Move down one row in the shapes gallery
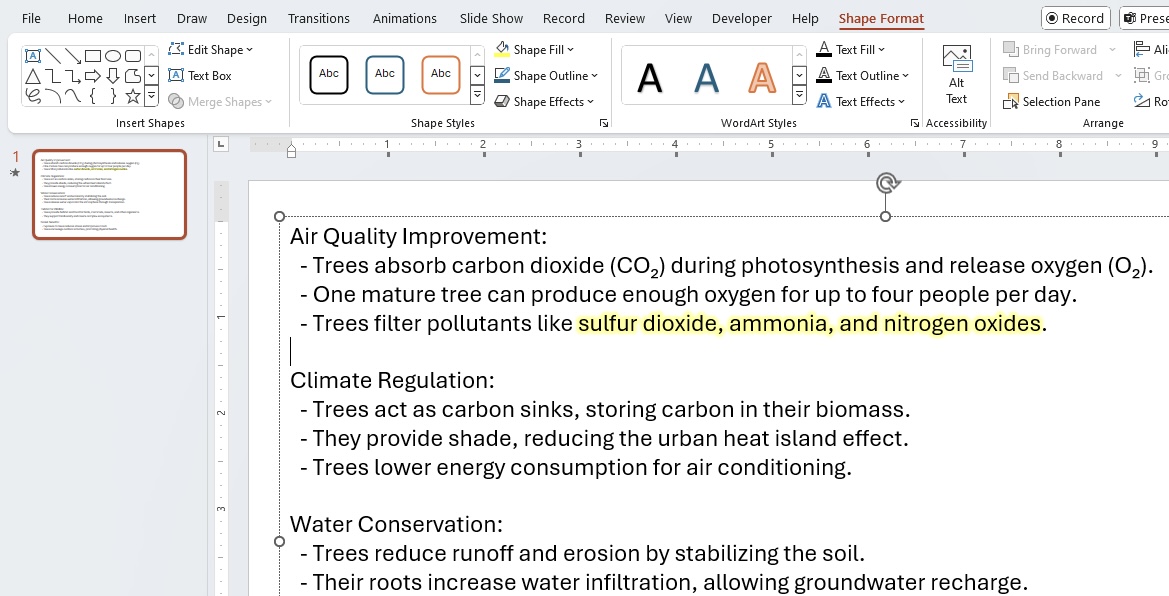 point(151,75)
